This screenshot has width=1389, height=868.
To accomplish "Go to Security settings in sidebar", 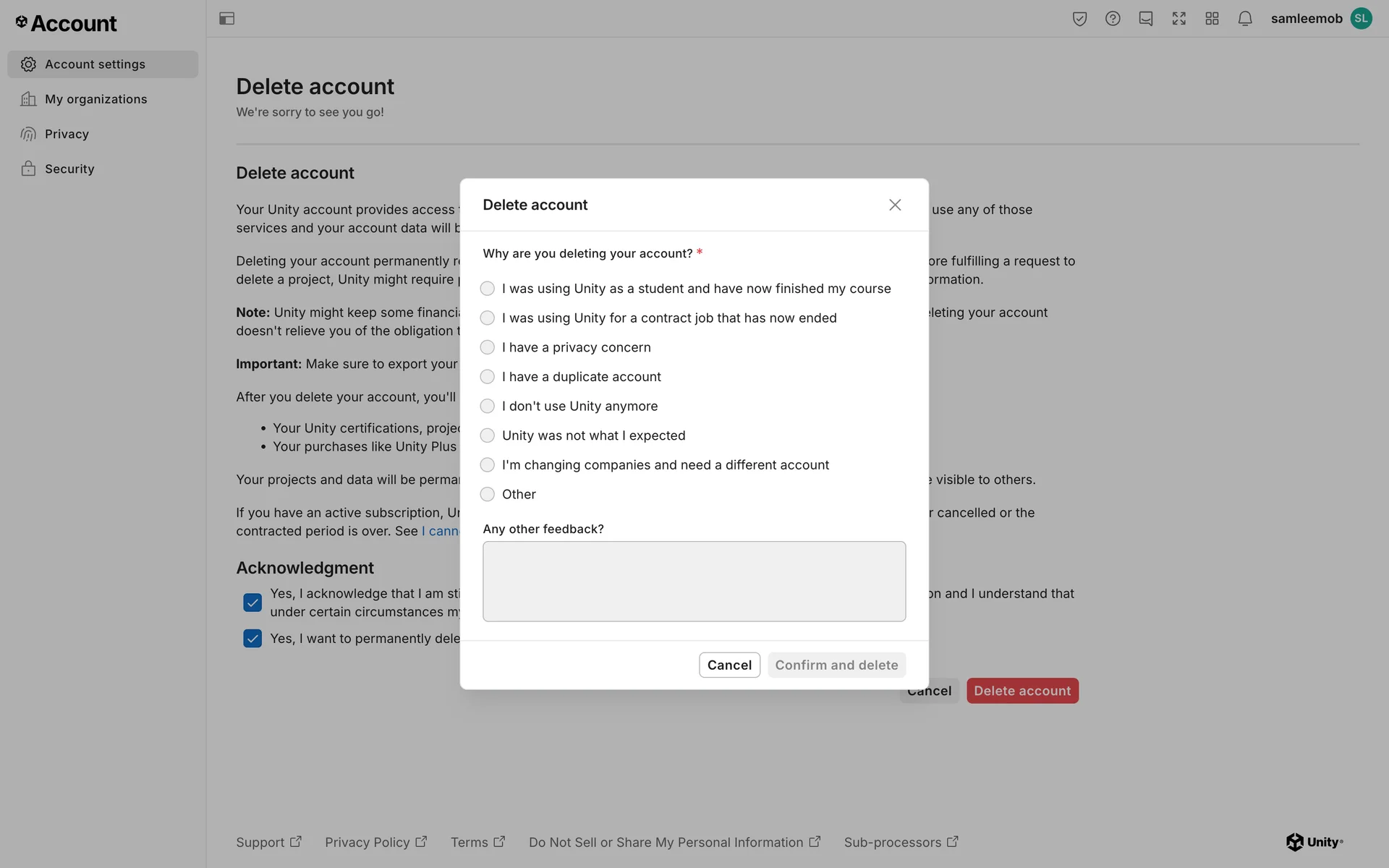I will tap(69, 169).
